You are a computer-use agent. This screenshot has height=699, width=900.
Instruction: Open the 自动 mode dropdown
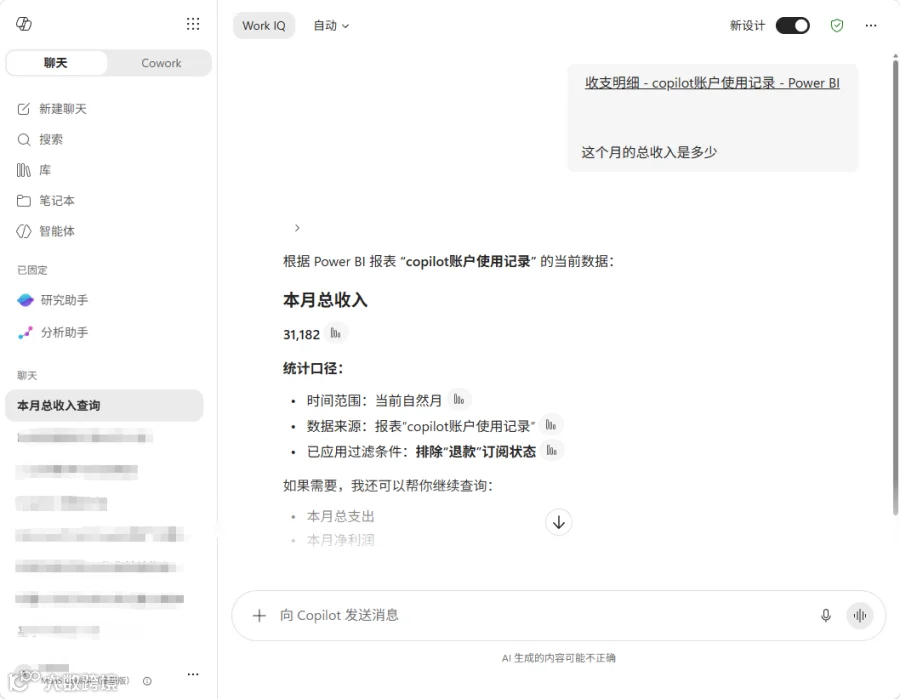(331, 25)
